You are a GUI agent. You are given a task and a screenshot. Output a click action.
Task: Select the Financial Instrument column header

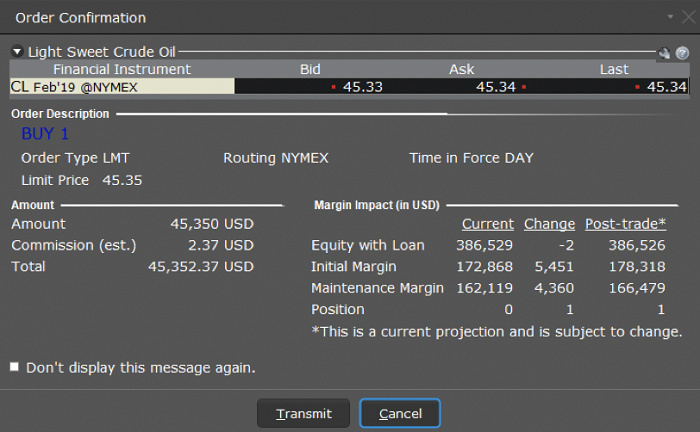point(122,69)
